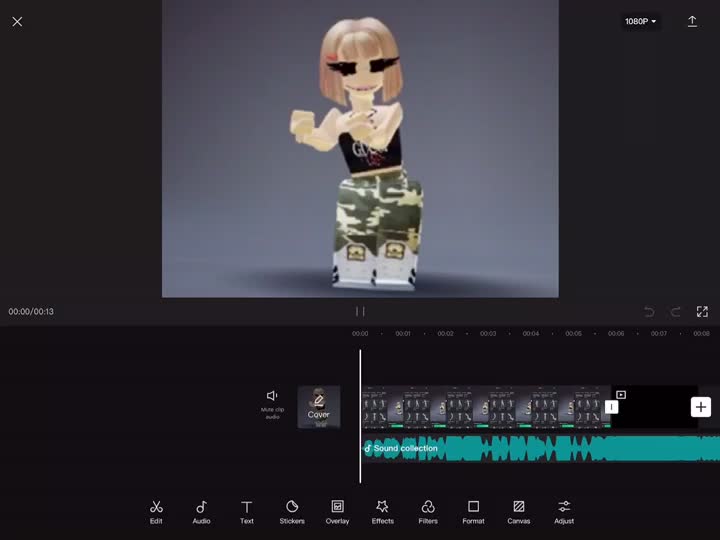Toggle Mute clip audio
Screen dimensions: 720x540
click(x=272, y=404)
